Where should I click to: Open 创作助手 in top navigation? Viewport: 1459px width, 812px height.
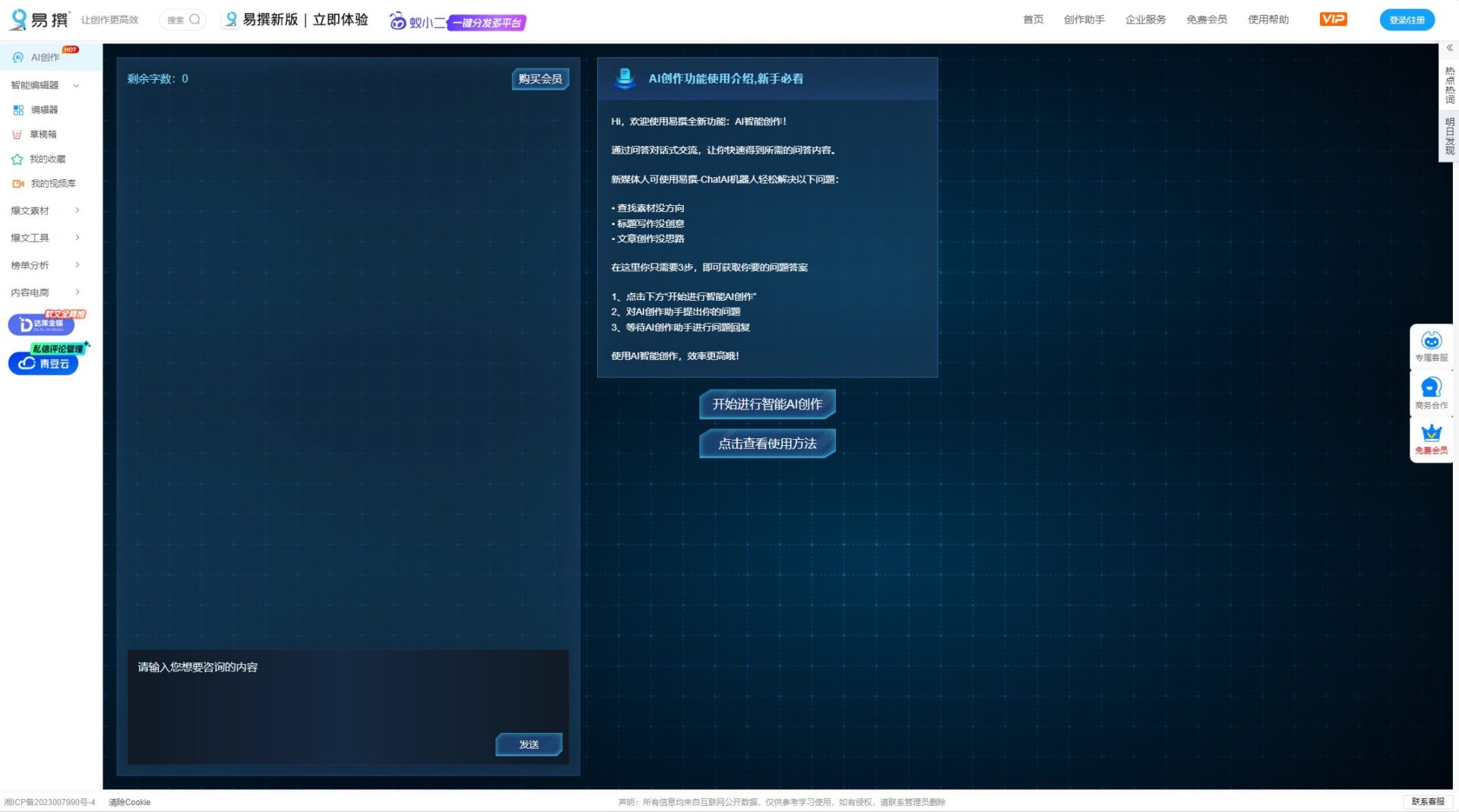(x=1084, y=20)
